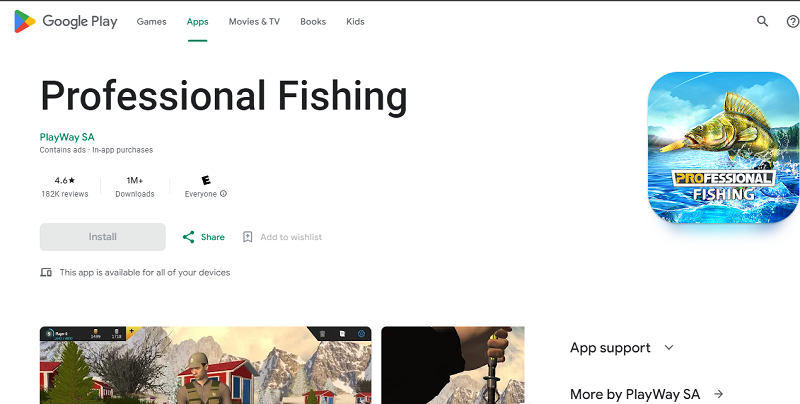The image size is (800, 404).
Task: Click the 4.6 star rating
Action: [x=65, y=180]
